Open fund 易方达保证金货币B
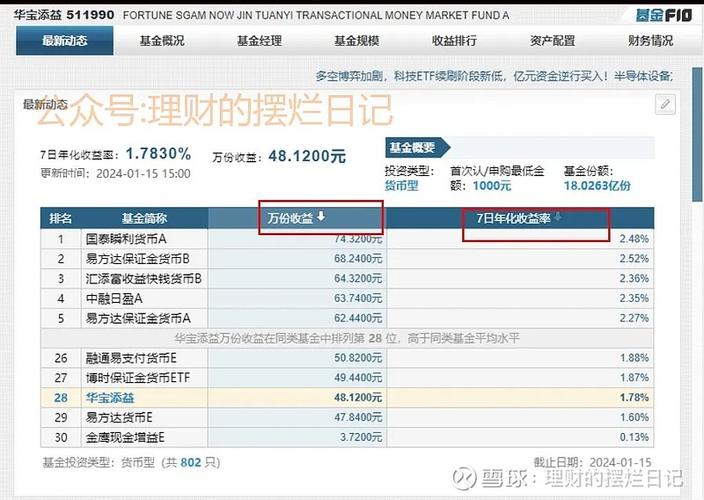The width and height of the screenshot is (704, 500). [x=137, y=259]
